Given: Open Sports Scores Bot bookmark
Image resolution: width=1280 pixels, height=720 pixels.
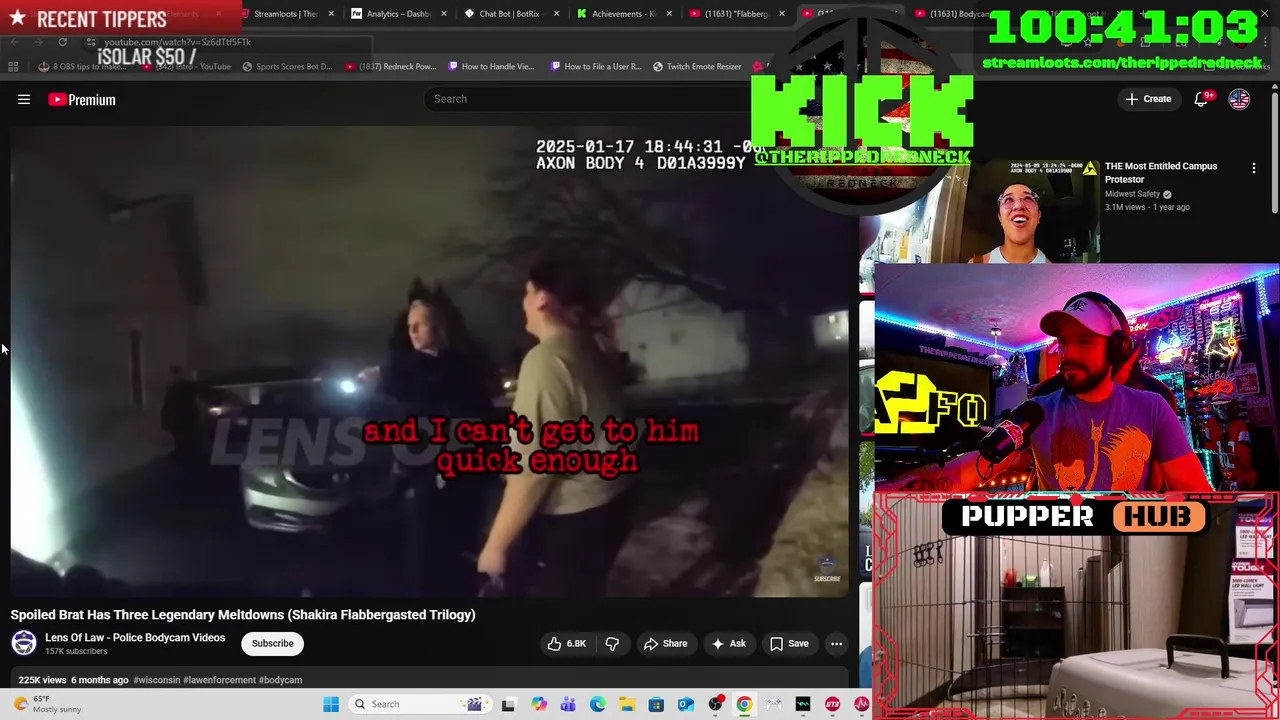Looking at the screenshot, I should (287, 66).
